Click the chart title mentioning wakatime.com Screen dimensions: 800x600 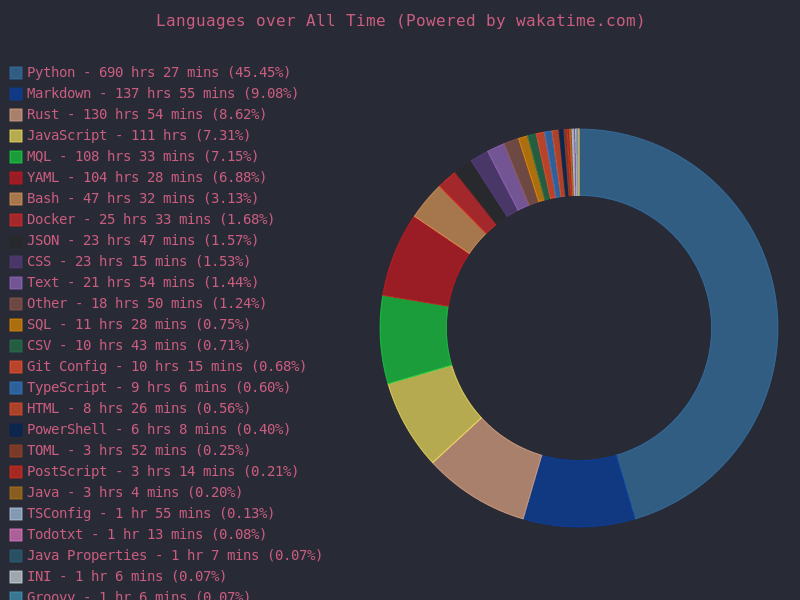[x=400, y=21]
